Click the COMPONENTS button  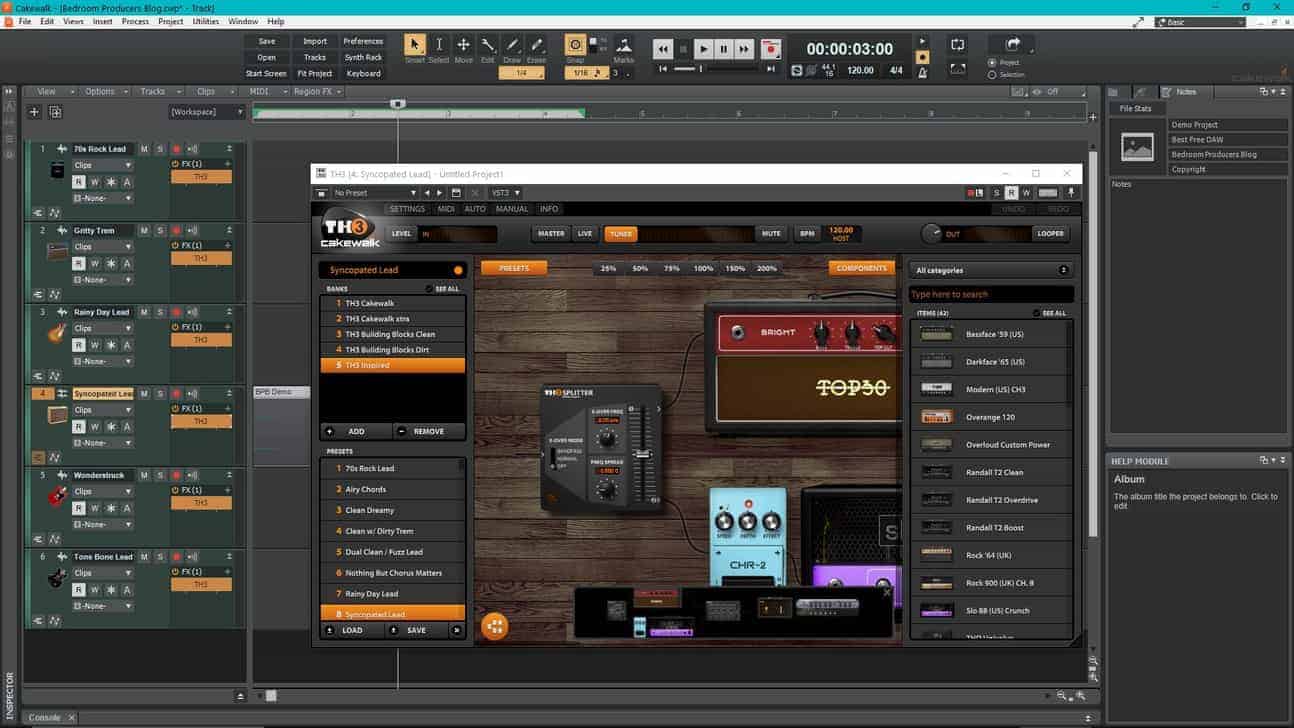point(861,268)
